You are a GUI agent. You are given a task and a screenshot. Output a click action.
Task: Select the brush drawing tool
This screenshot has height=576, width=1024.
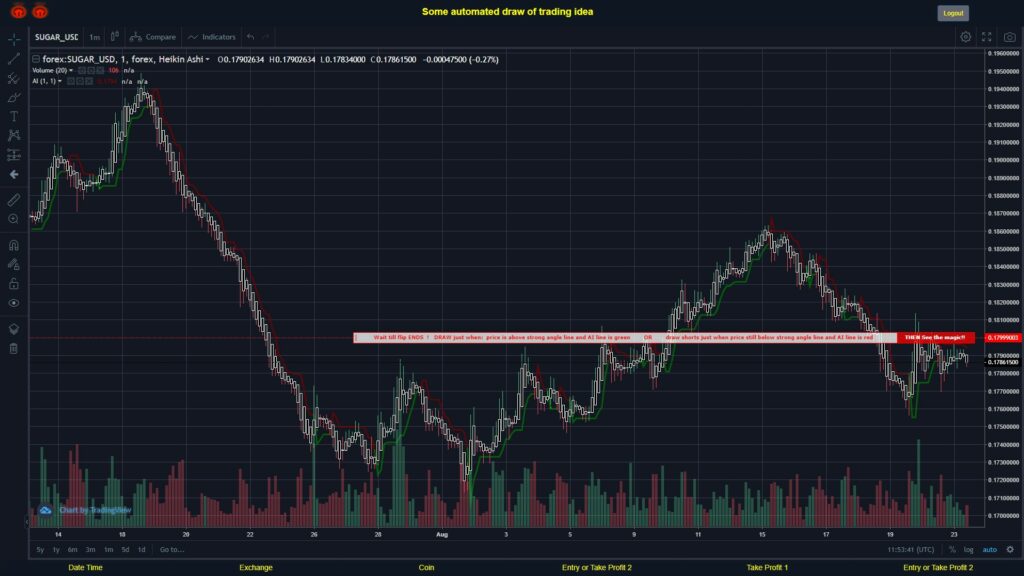14,97
